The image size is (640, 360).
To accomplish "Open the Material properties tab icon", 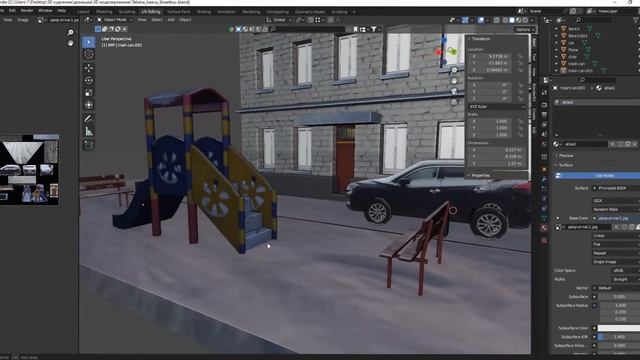I will [544, 228].
